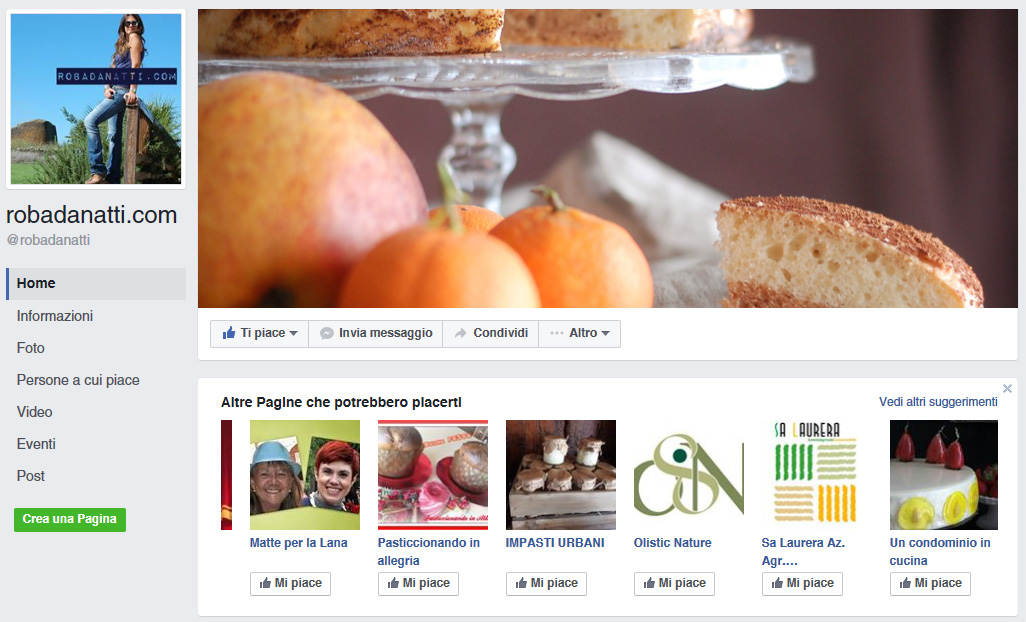The width and height of the screenshot is (1026, 622).
Task: Open the Altro dropdown menu
Action: (x=580, y=334)
